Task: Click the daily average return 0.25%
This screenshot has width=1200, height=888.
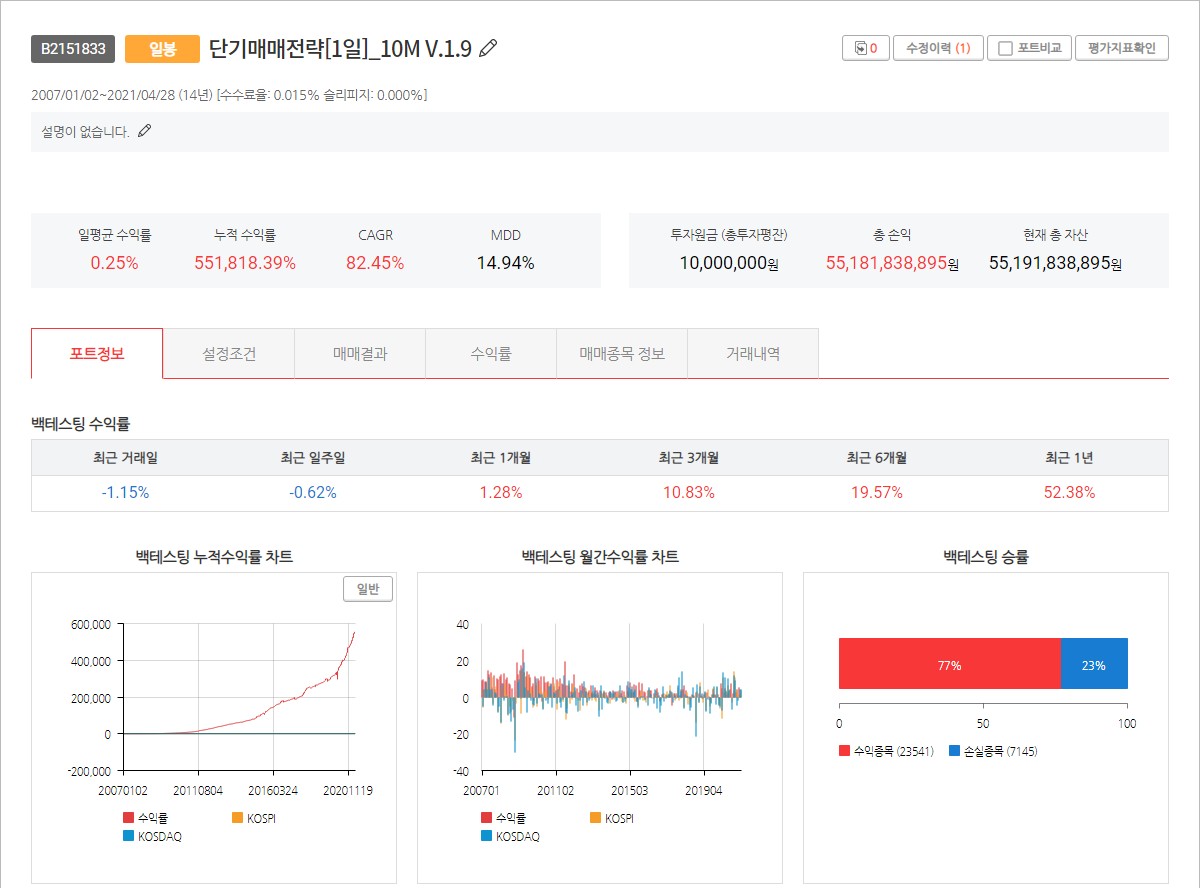Action: pos(115,263)
